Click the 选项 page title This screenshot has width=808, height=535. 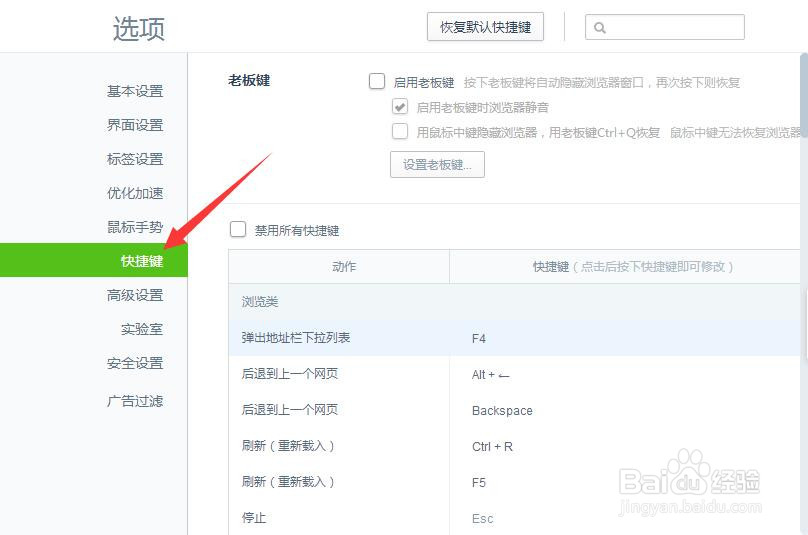coord(139,28)
